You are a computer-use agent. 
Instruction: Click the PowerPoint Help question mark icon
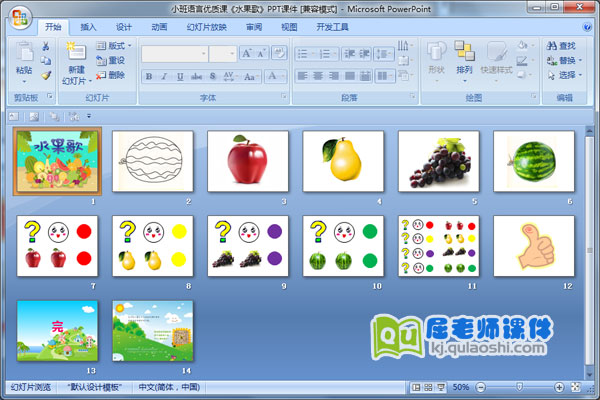(x=587, y=27)
